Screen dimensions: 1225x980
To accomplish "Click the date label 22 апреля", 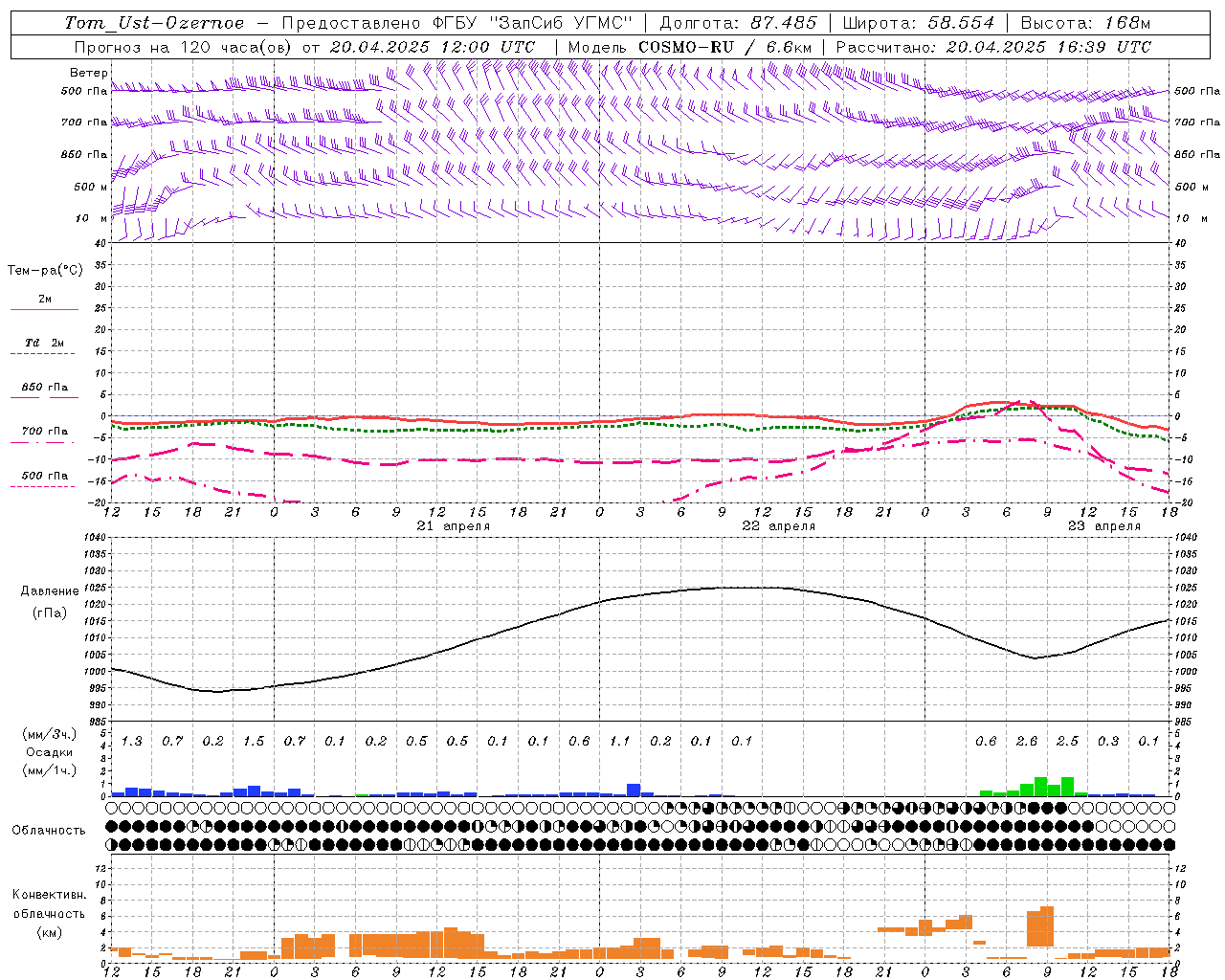I will [779, 526].
